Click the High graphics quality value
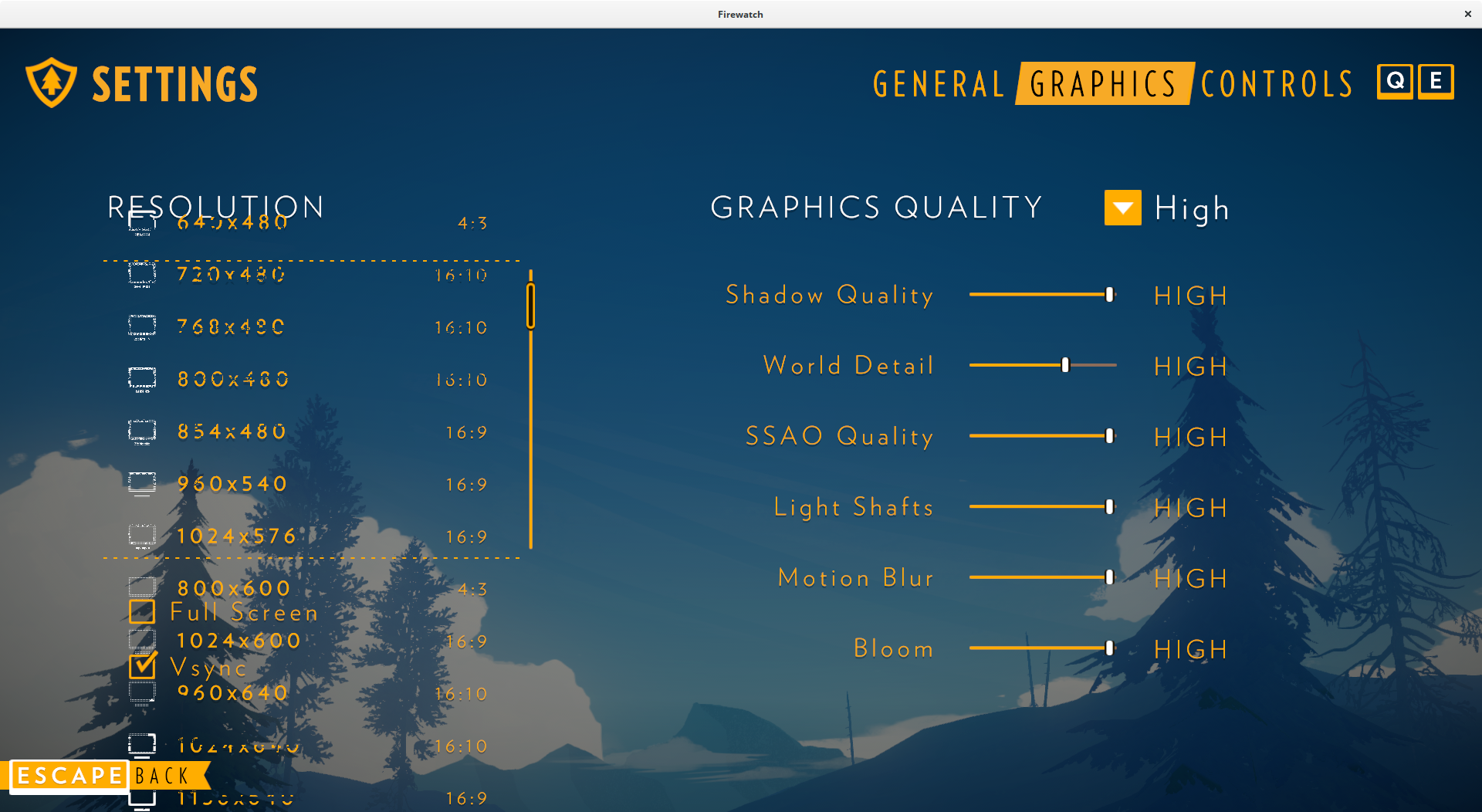1482x812 pixels. coord(1191,209)
